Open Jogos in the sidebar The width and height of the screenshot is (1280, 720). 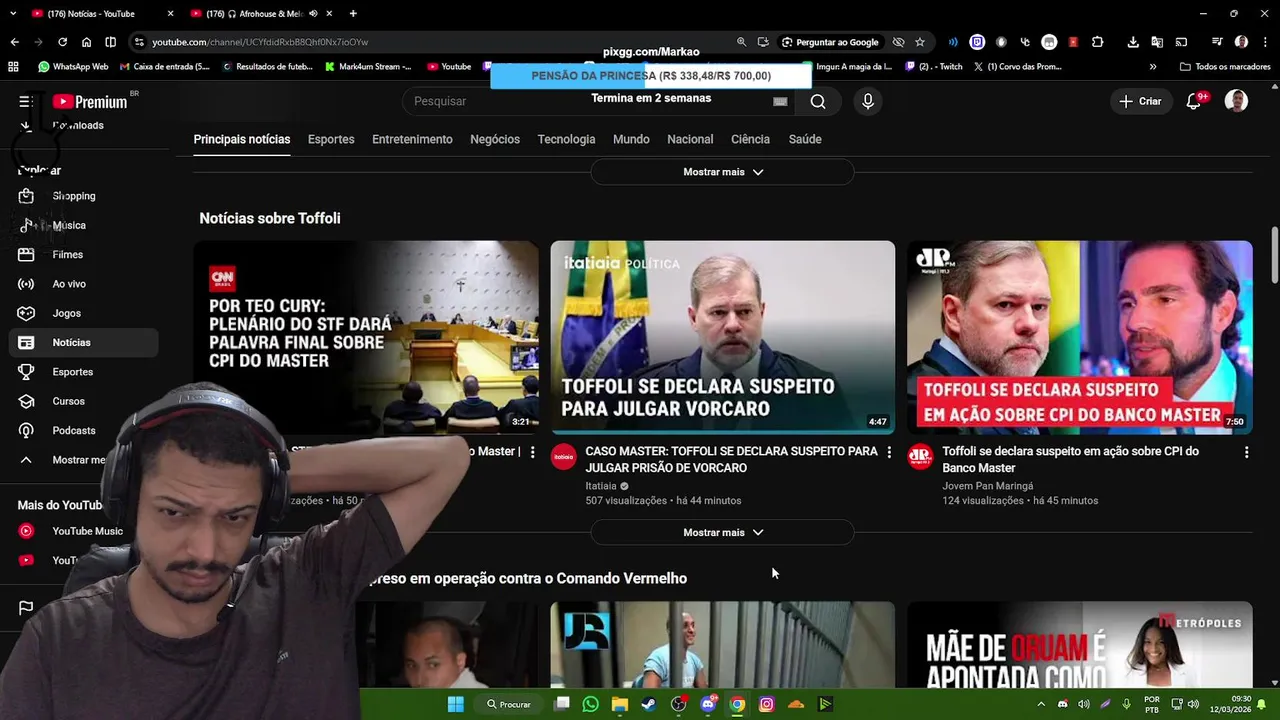point(84,313)
